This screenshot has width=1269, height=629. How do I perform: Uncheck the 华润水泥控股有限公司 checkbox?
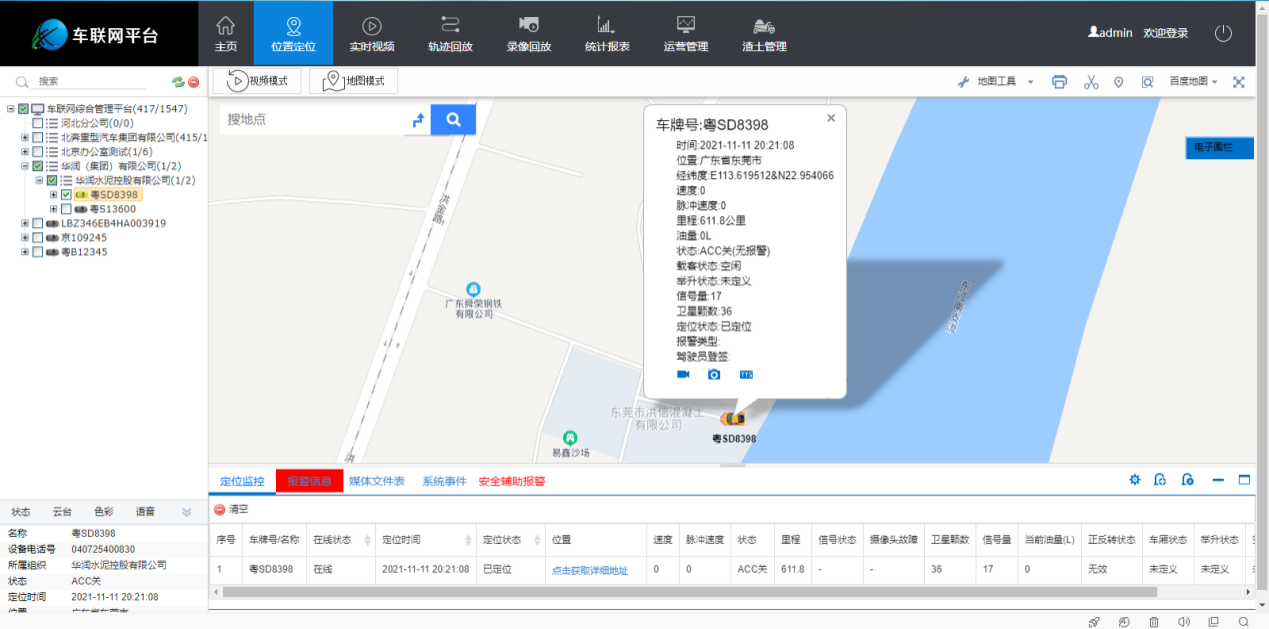pyautogui.click(x=52, y=180)
